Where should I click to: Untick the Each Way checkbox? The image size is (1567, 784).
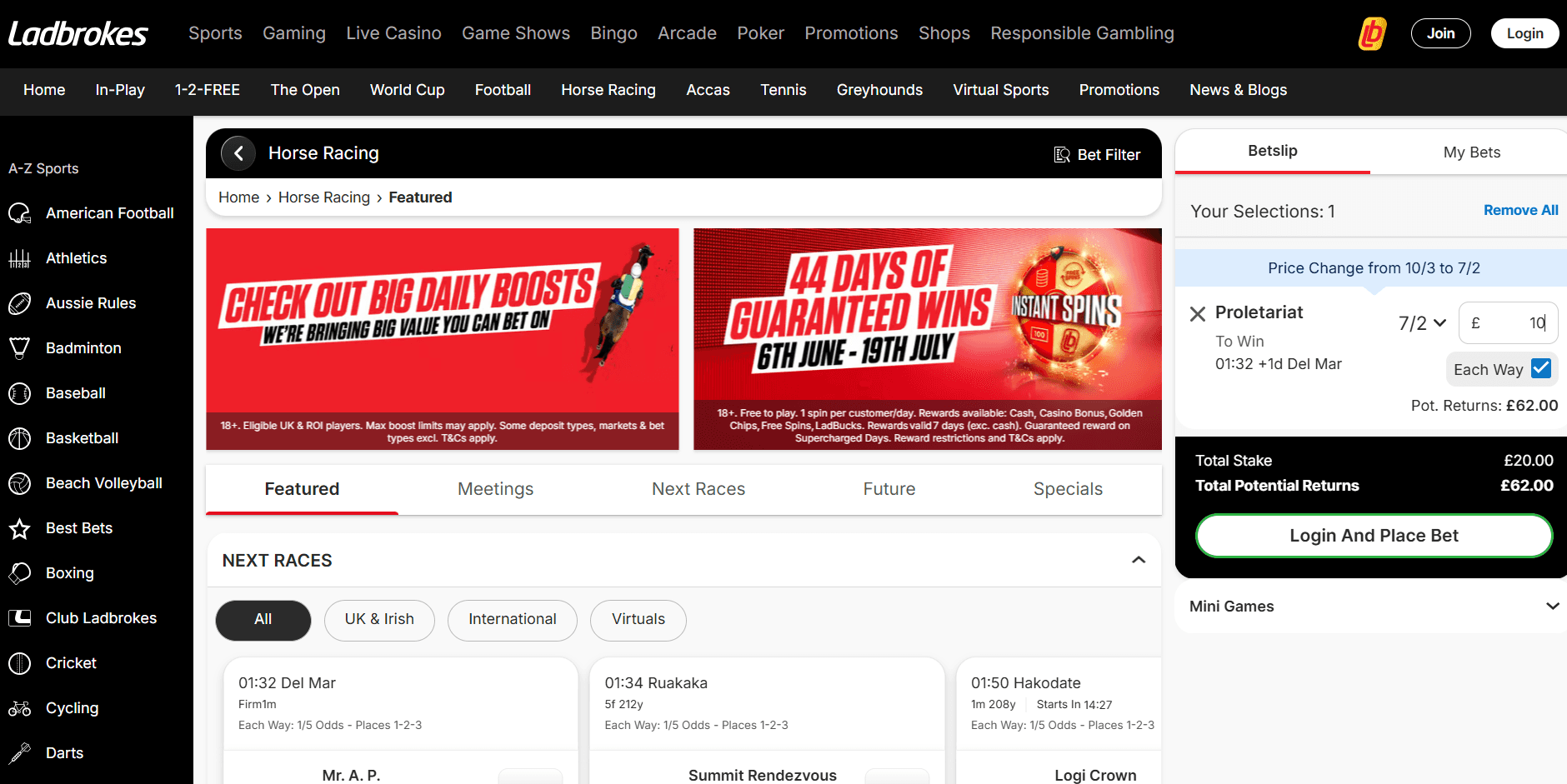point(1541,368)
